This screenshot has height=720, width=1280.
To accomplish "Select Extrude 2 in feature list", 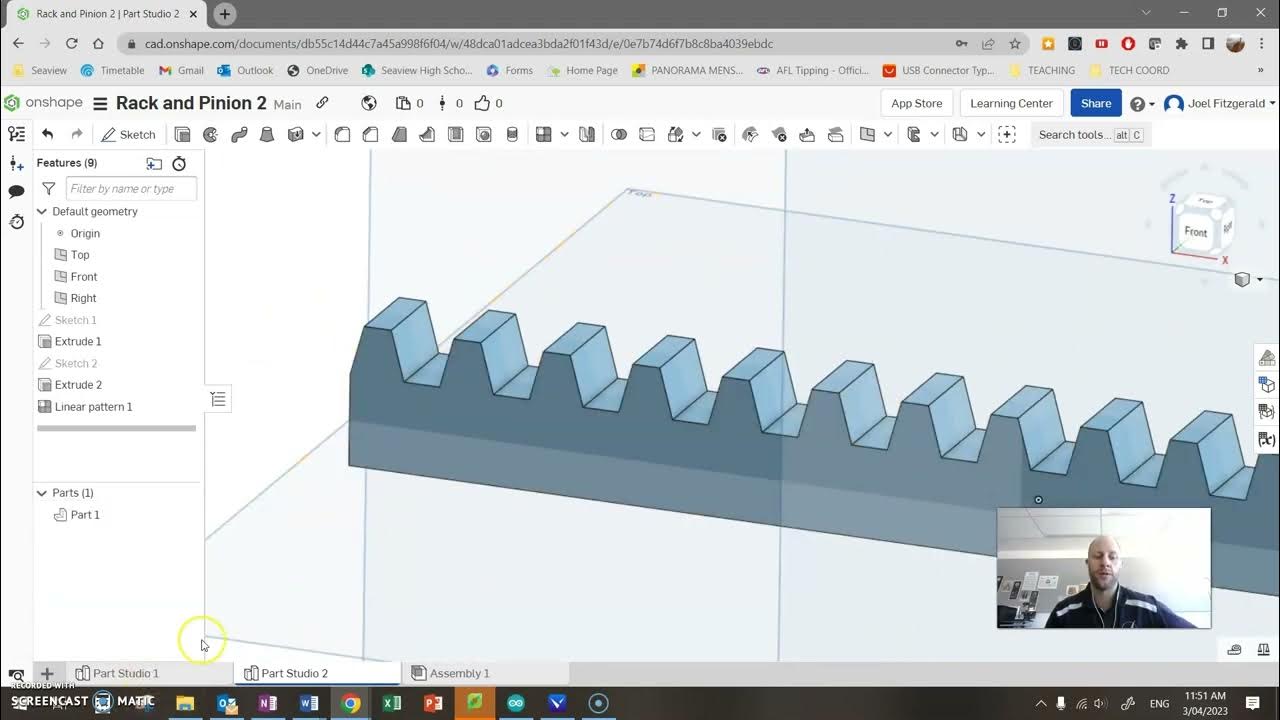I will 78,385.
